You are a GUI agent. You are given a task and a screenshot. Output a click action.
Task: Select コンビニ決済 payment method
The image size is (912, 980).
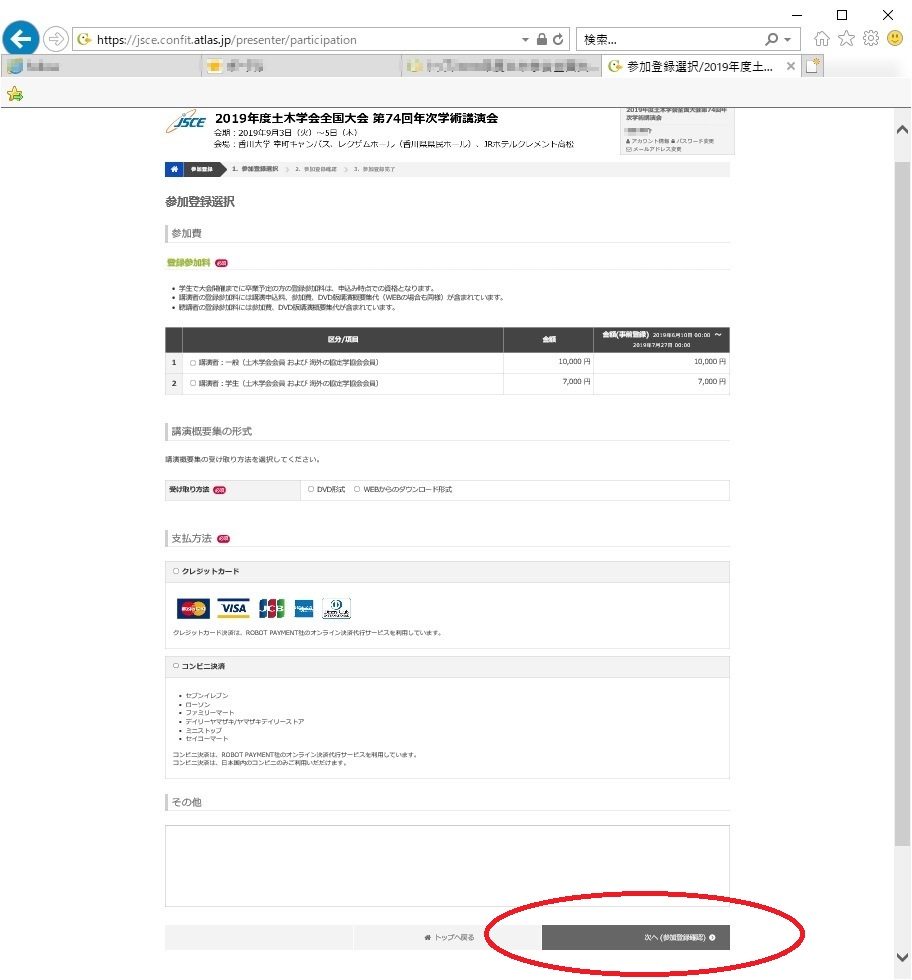point(176,666)
